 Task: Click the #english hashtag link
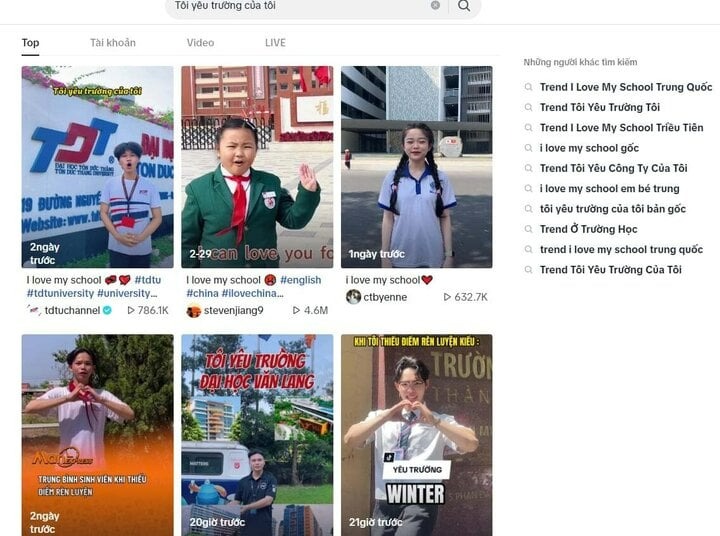[301, 280]
